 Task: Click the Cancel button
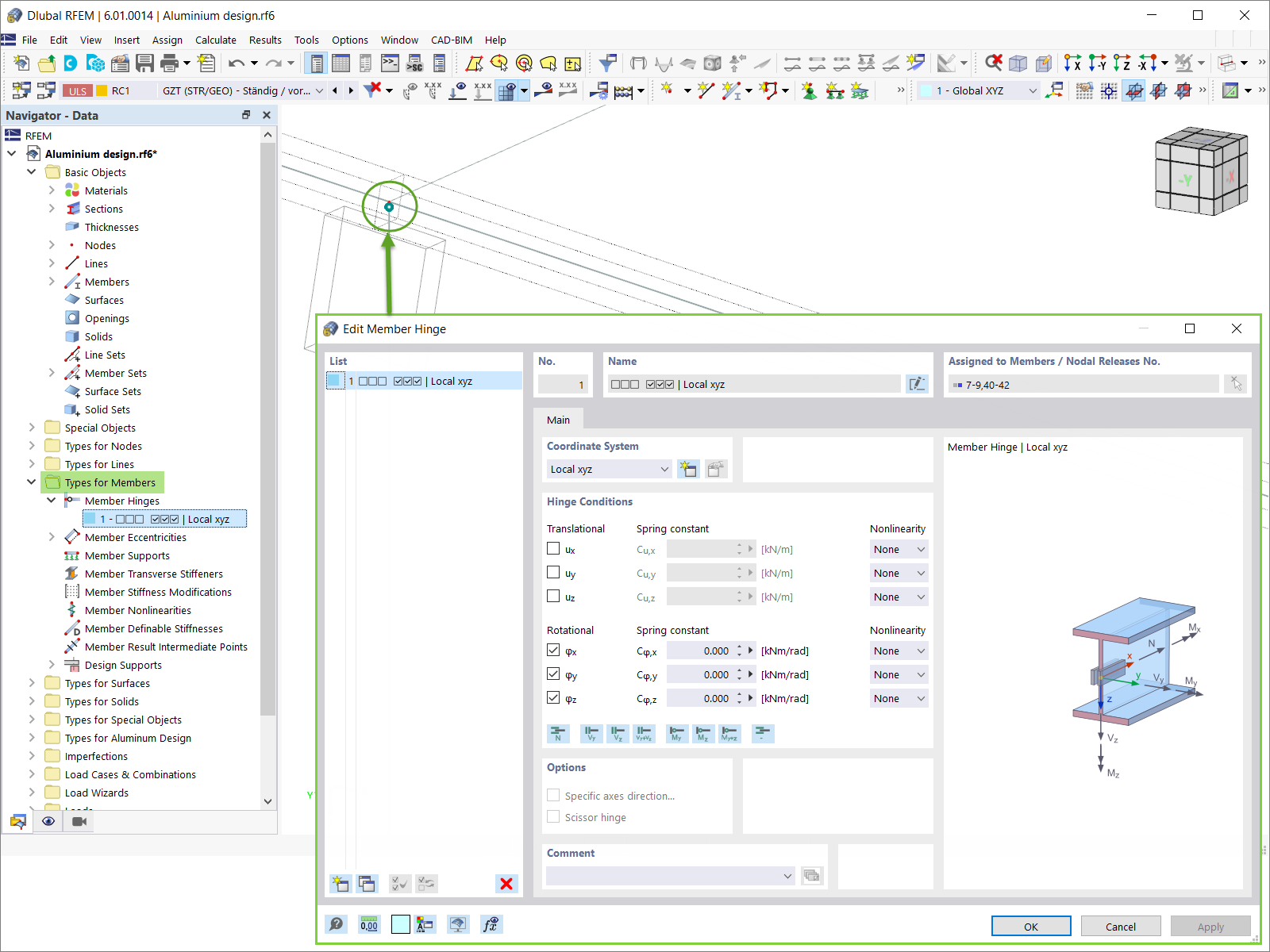tap(1121, 926)
